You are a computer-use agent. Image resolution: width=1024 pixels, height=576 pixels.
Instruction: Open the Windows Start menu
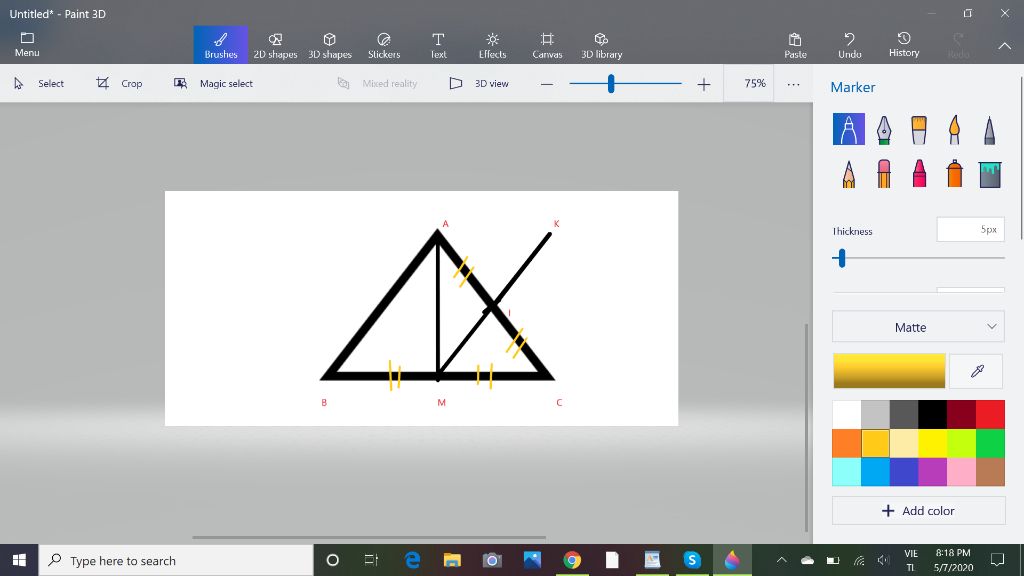point(19,560)
